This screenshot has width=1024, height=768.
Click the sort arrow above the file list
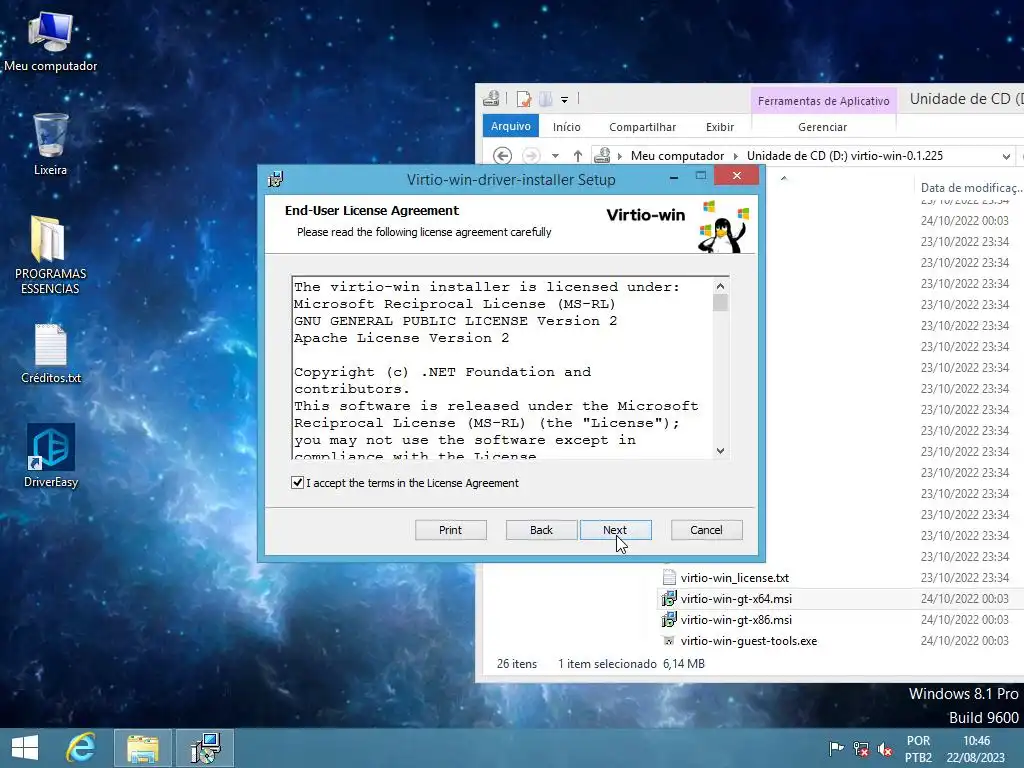click(x=784, y=178)
